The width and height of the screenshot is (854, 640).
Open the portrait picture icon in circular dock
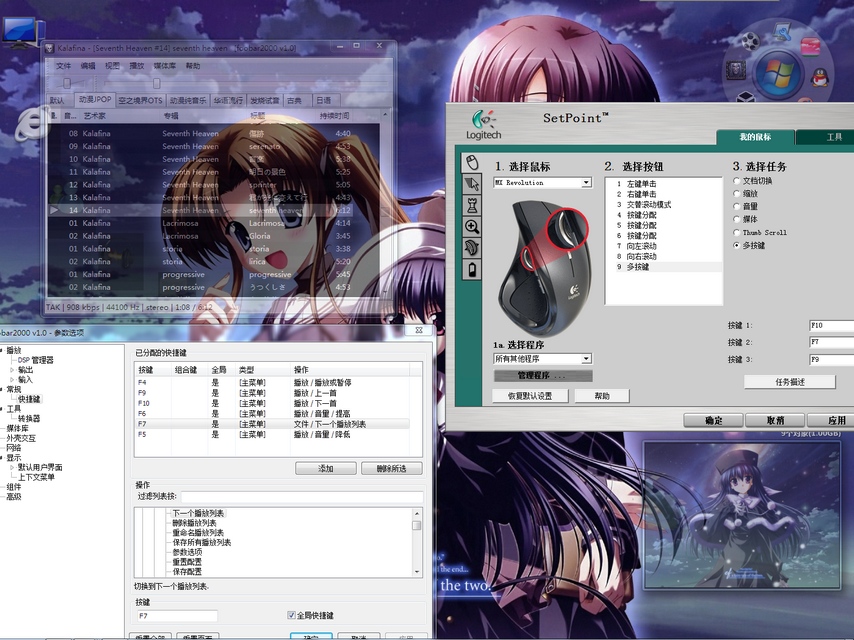coord(736,70)
